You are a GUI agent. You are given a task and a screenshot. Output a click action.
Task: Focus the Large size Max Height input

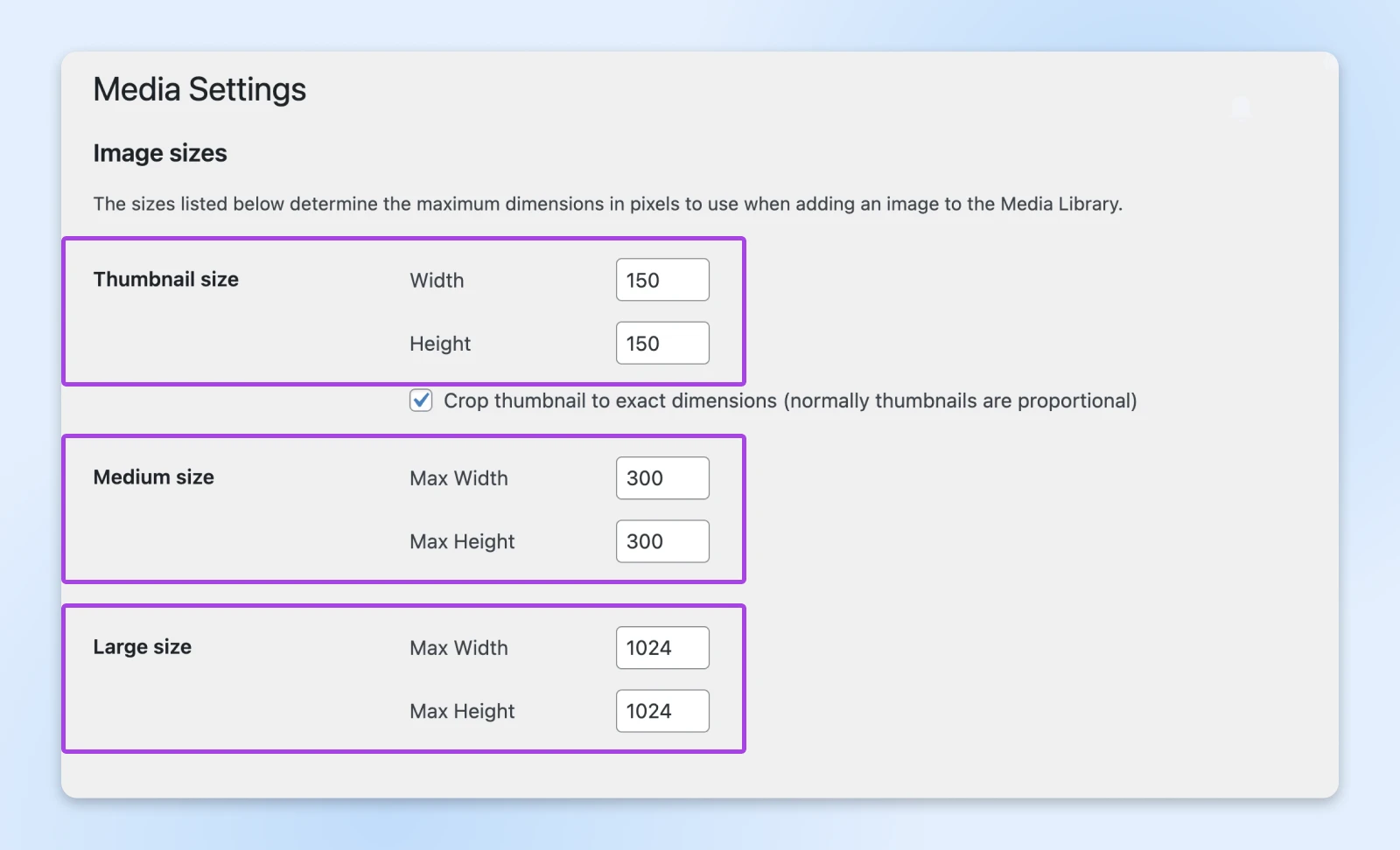(662, 711)
